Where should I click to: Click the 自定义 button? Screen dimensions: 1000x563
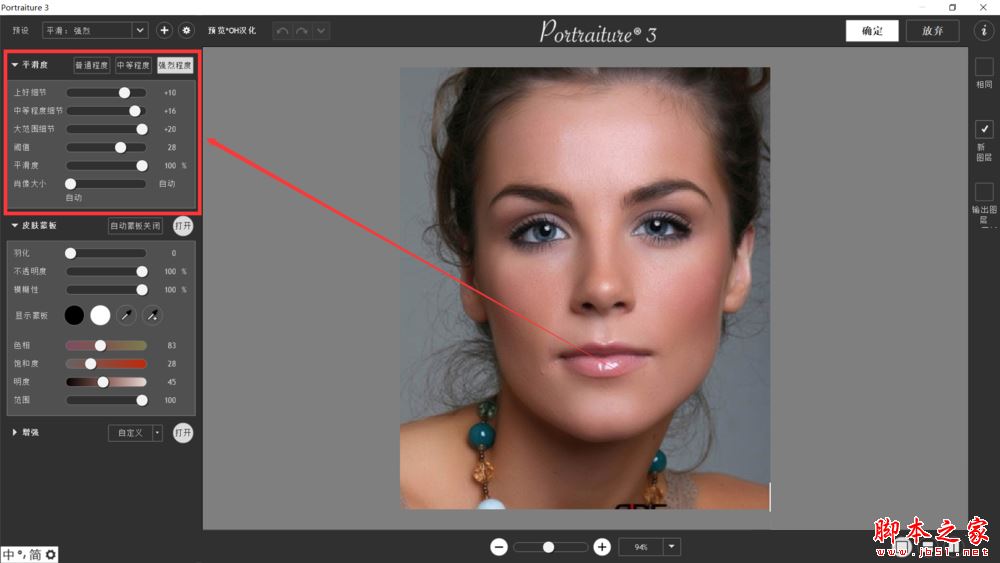(130, 433)
